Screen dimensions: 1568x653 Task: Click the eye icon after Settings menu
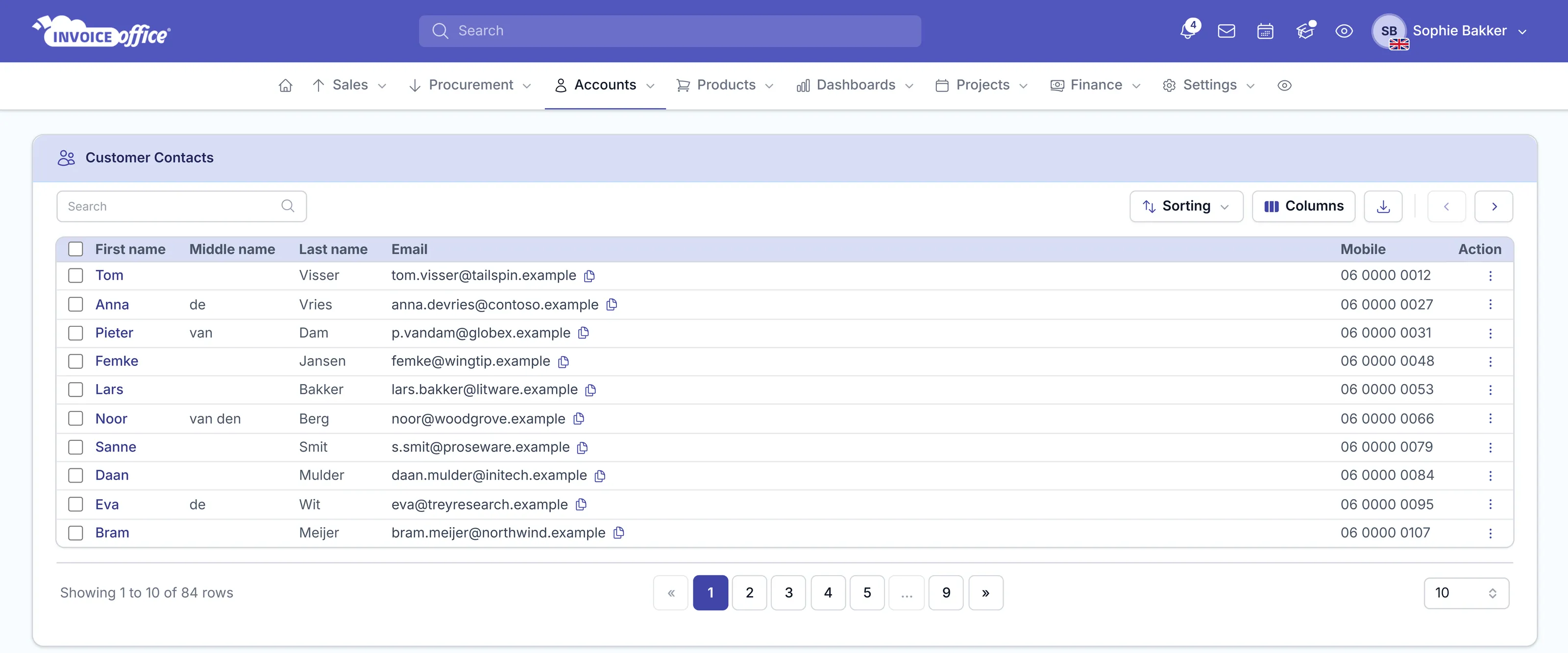1284,85
